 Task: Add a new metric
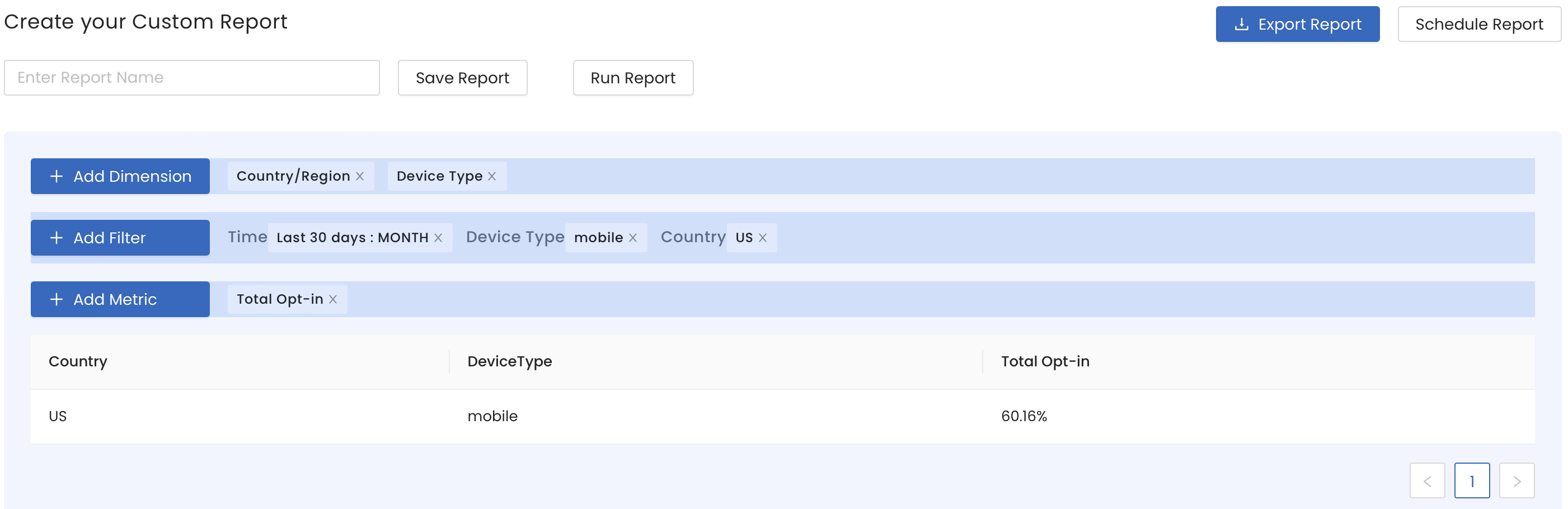[120, 299]
